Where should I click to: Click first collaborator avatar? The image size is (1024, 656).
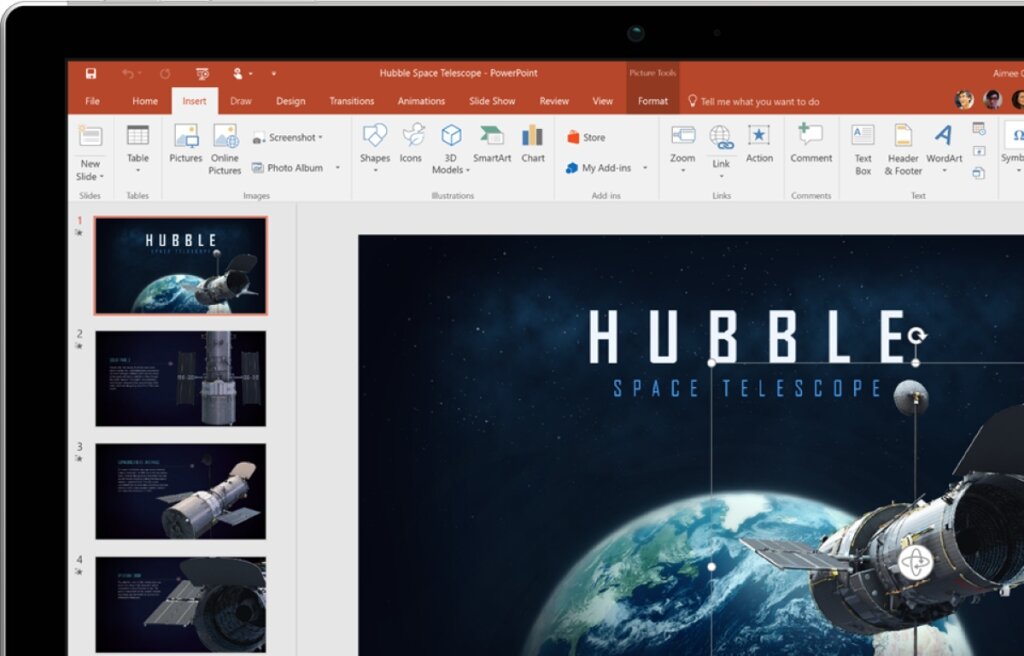965,100
